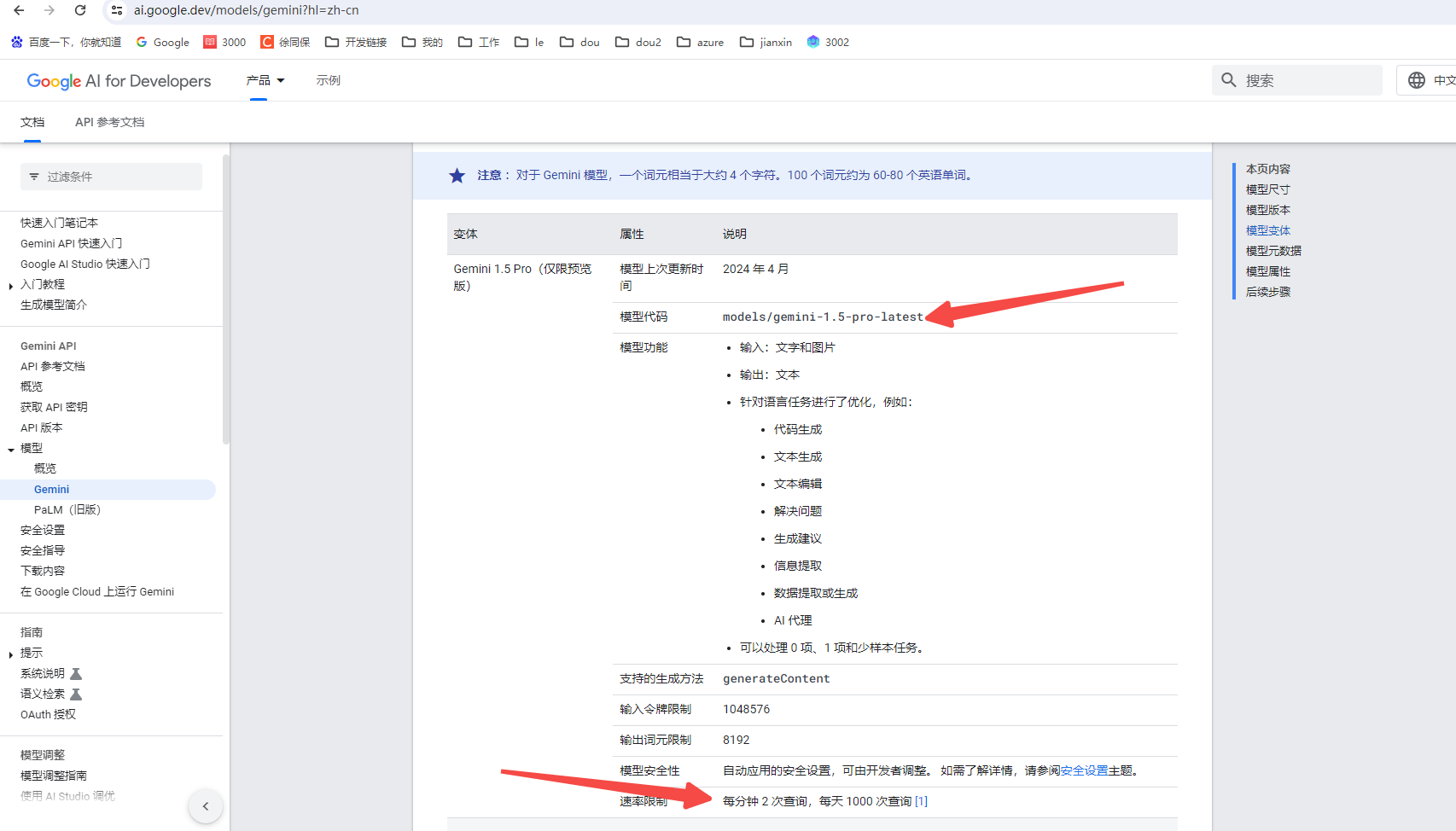Screen dimensions: 1456x831
Task: Collapse the sidebar with the chevron button
Action: tap(206, 806)
